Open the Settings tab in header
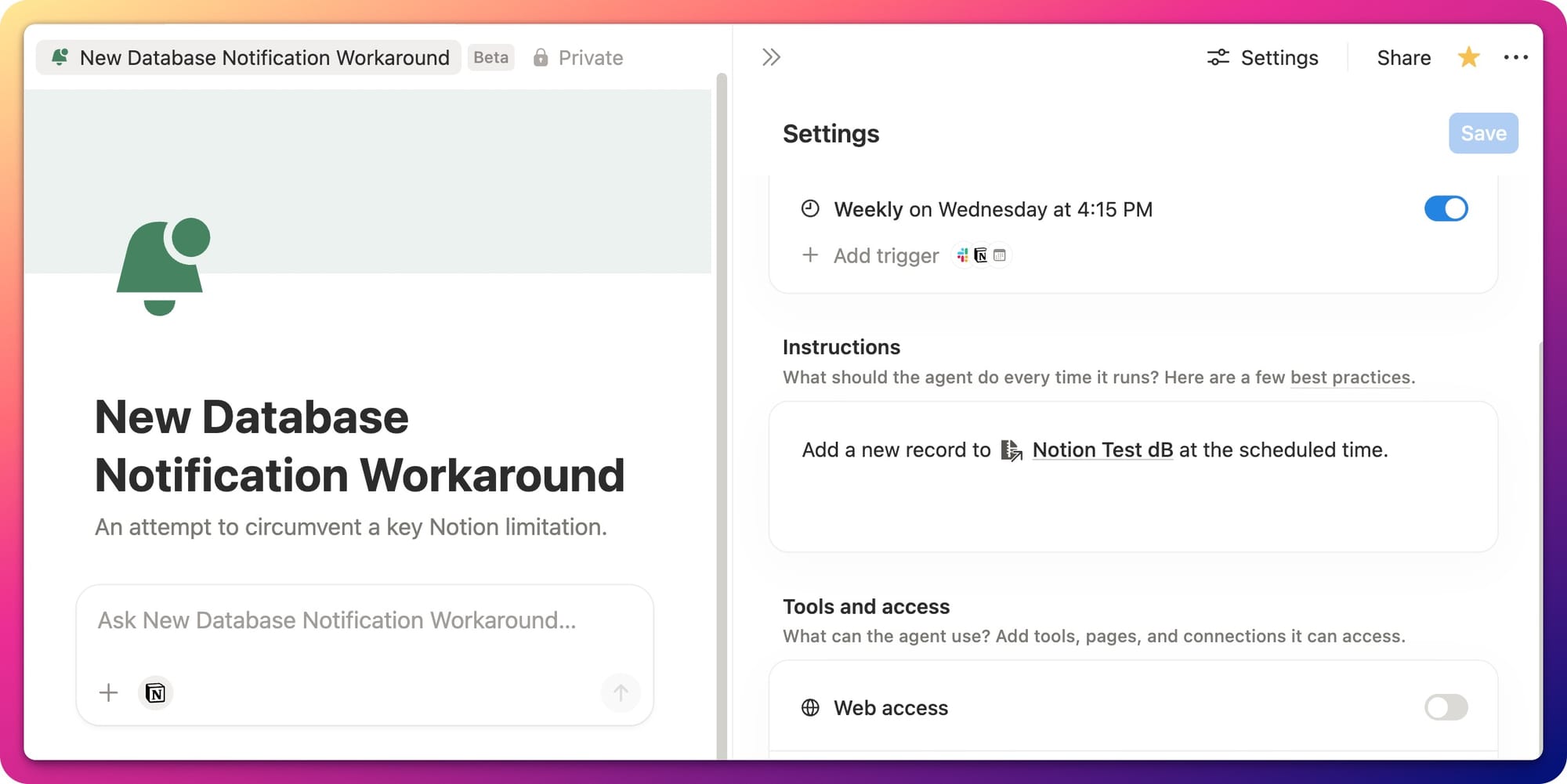The width and height of the screenshot is (1567, 784). pos(1263,58)
